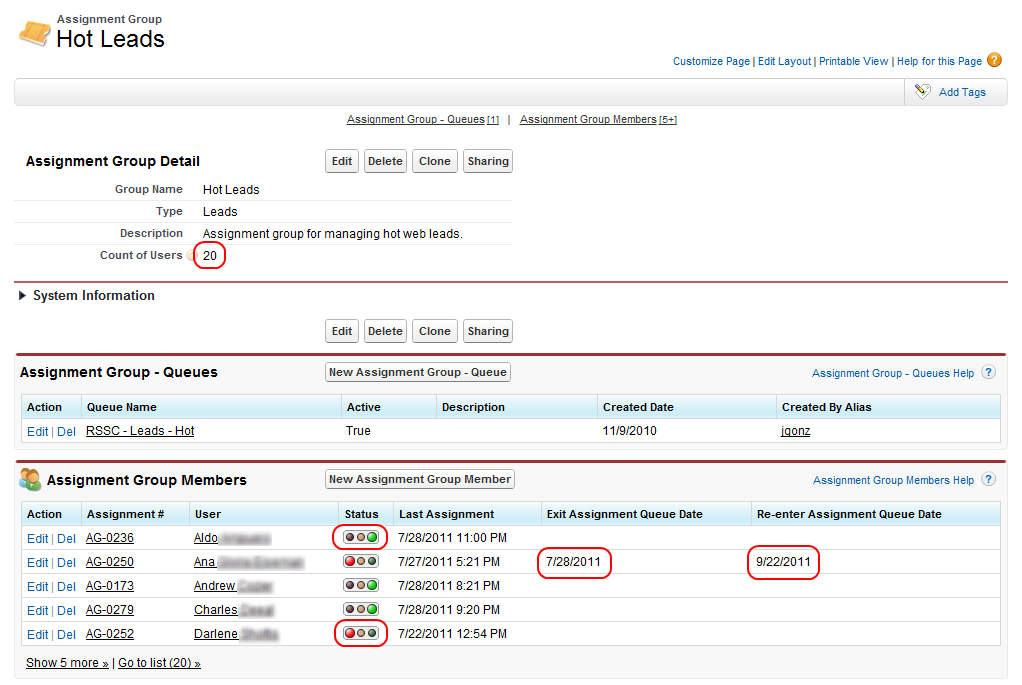Click the jgonz created-by alias link
1022x685 pixels.
[x=795, y=430]
